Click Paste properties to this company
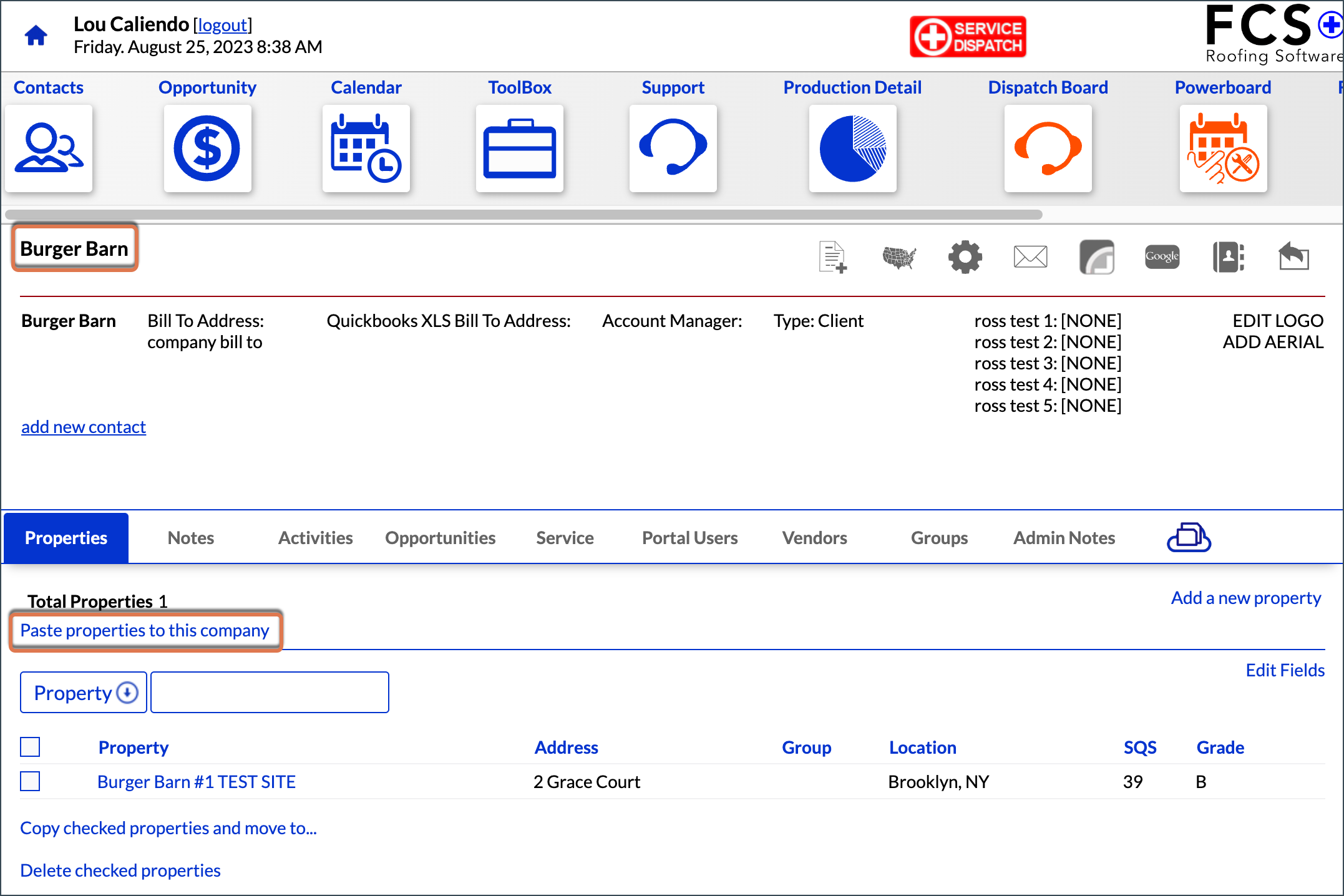This screenshot has height=896, width=1344. (145, 630)
